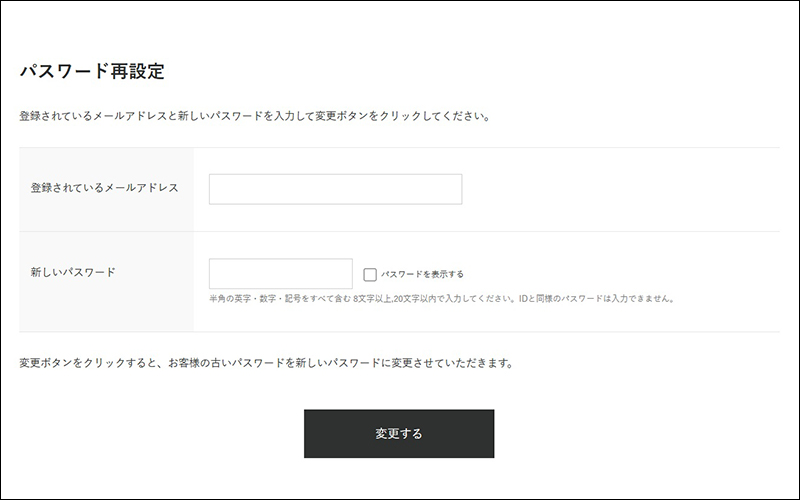Click the パスワード再設定 heading
This screenshot has width=800, height=500.
[91, 72]
